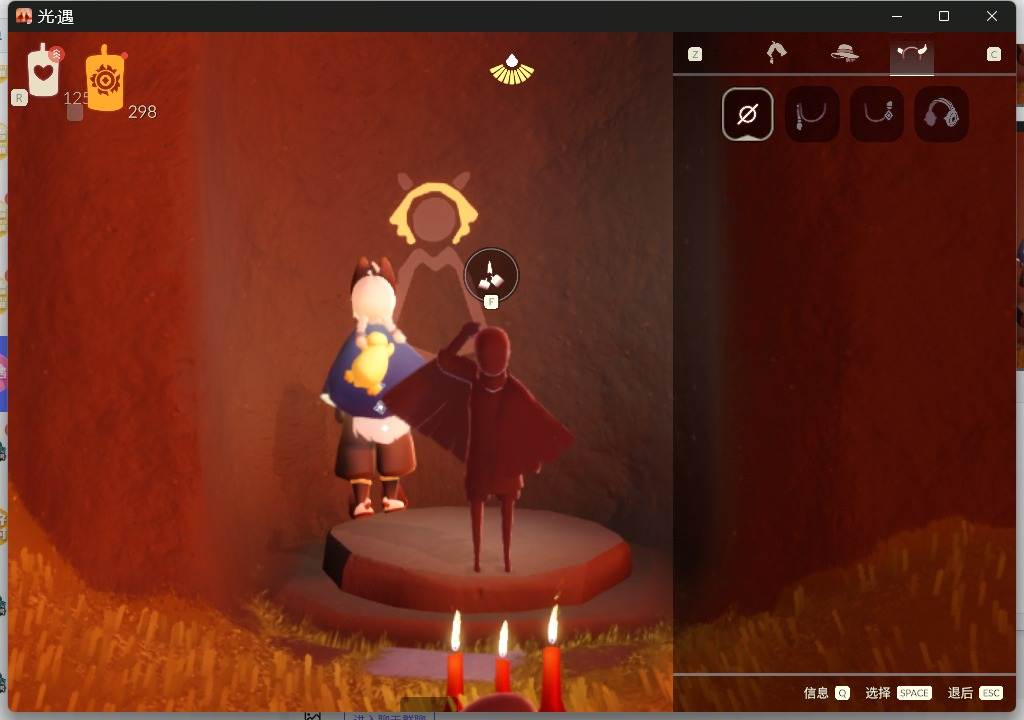The height and width of the screenshot is (720, 1024).
Task: Switch to the hairstyle tab
Action: pos(776,52)
